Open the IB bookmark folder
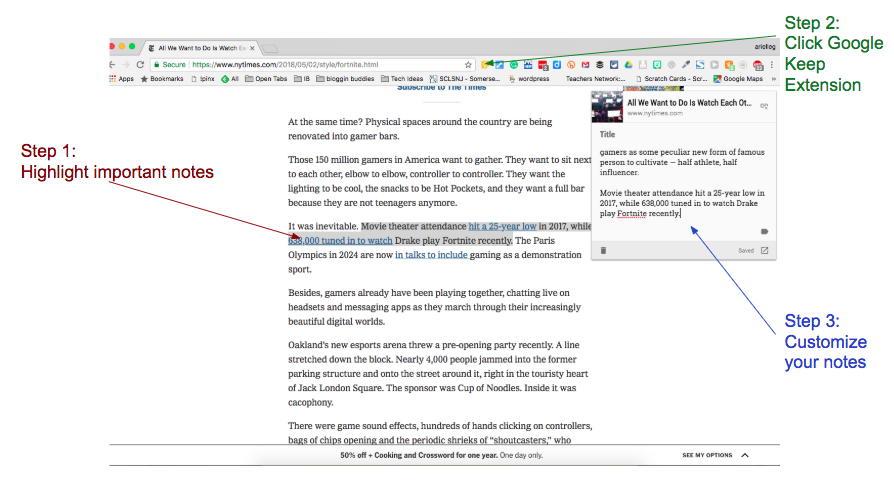Image resolution: width=894 pixels, height=481 pixels. tap(302, 79)
